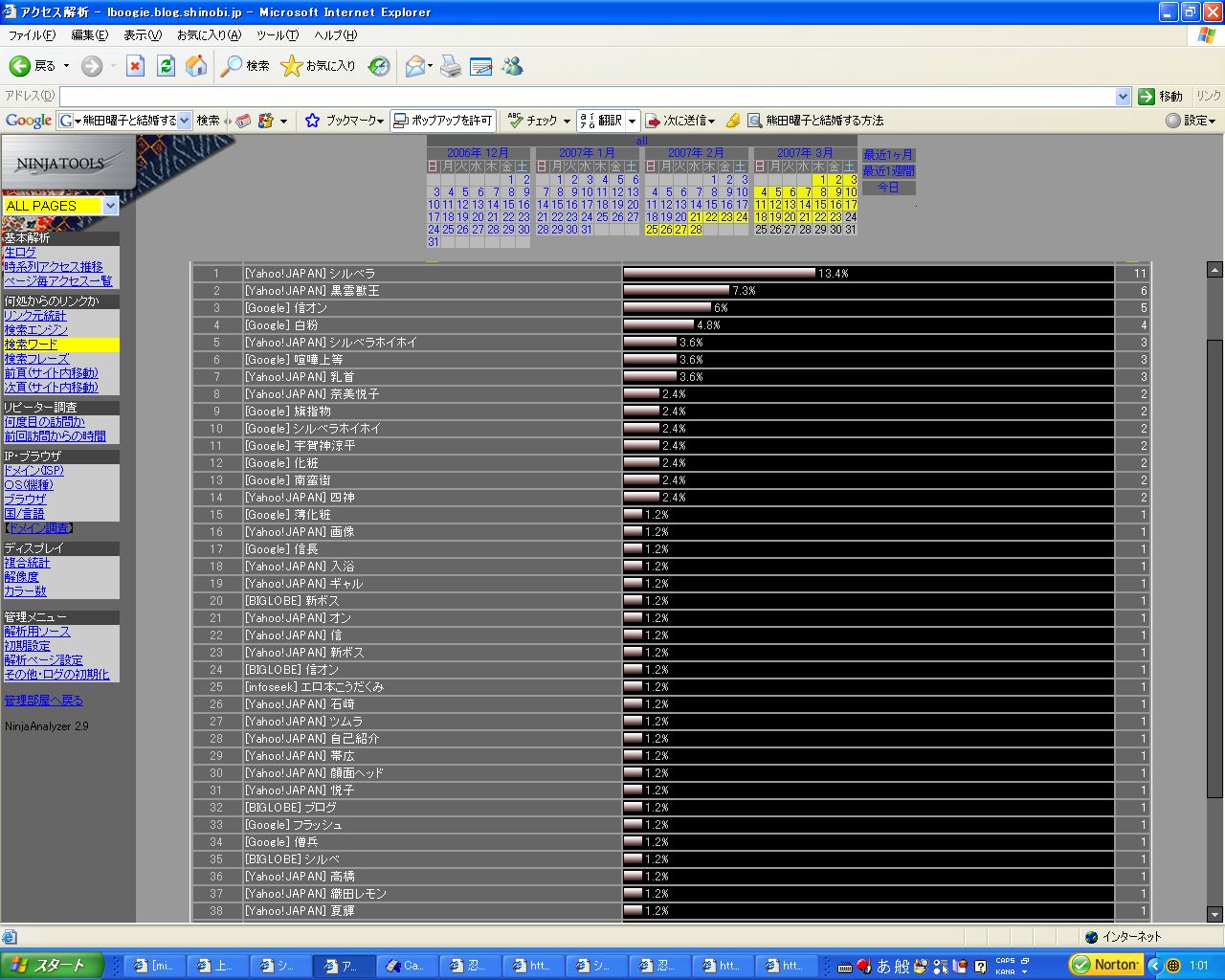
Task: Open the ブラウザ sidebar link
Action: coord(25,500)
